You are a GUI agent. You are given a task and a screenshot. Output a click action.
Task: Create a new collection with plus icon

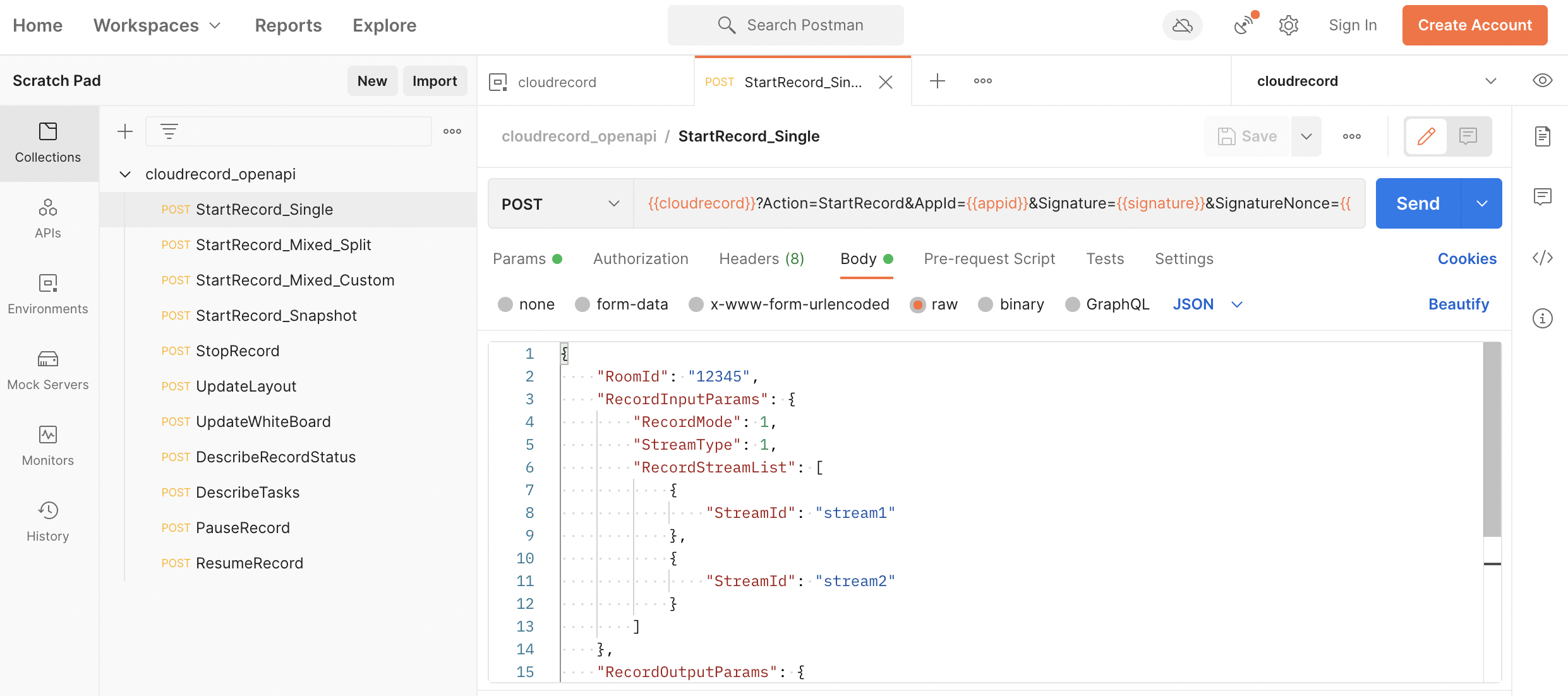(x=125, y=131)
